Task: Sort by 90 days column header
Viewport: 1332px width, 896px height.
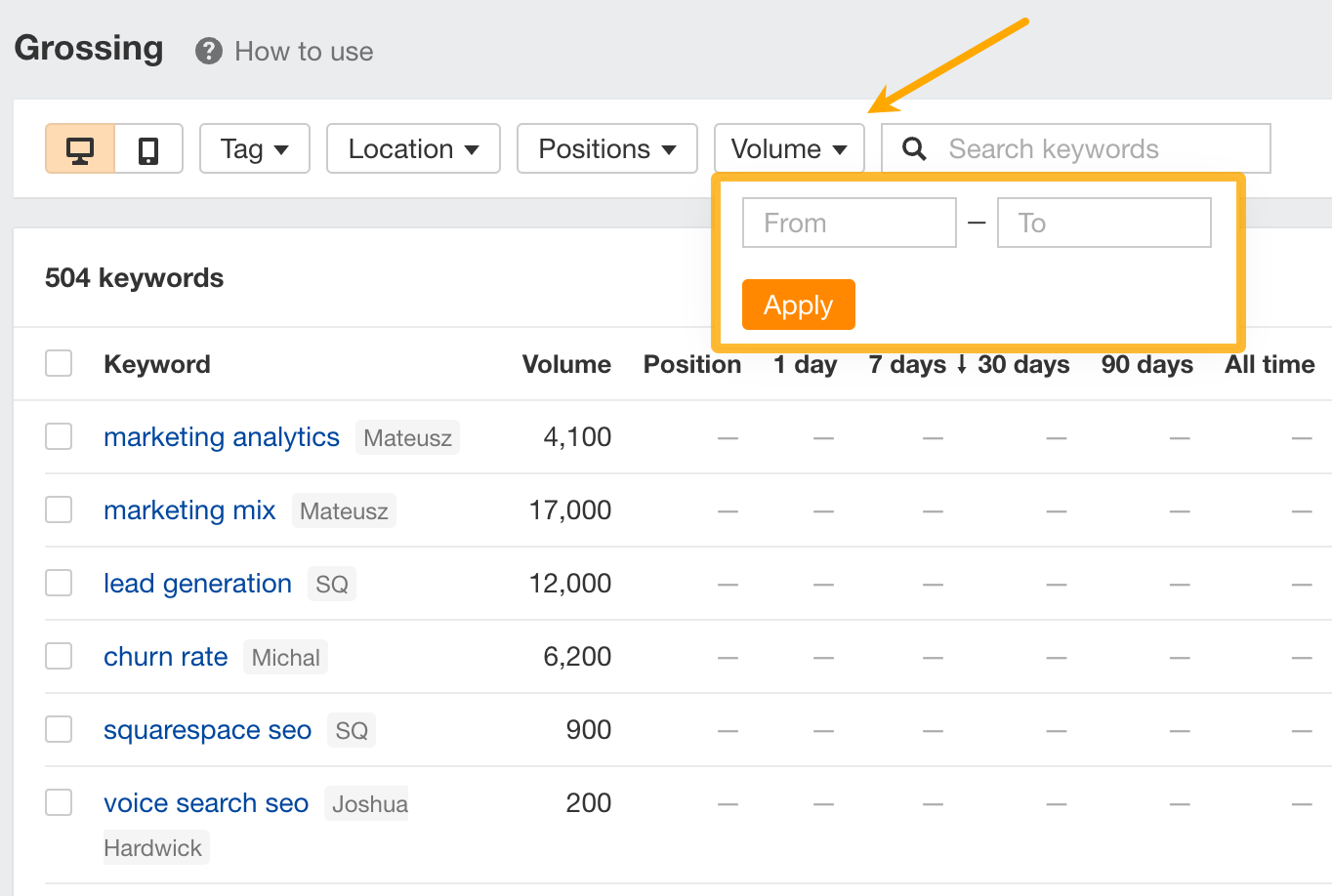Action: click(1147, 364)
